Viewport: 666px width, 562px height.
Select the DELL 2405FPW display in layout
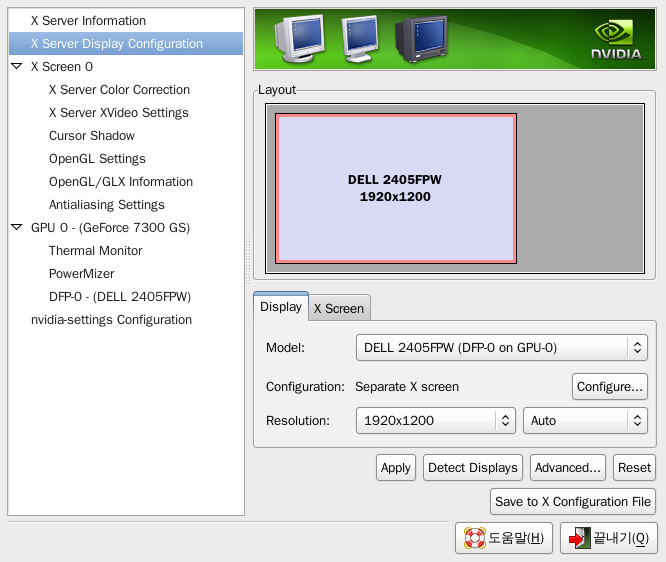[x=395, y=188]
